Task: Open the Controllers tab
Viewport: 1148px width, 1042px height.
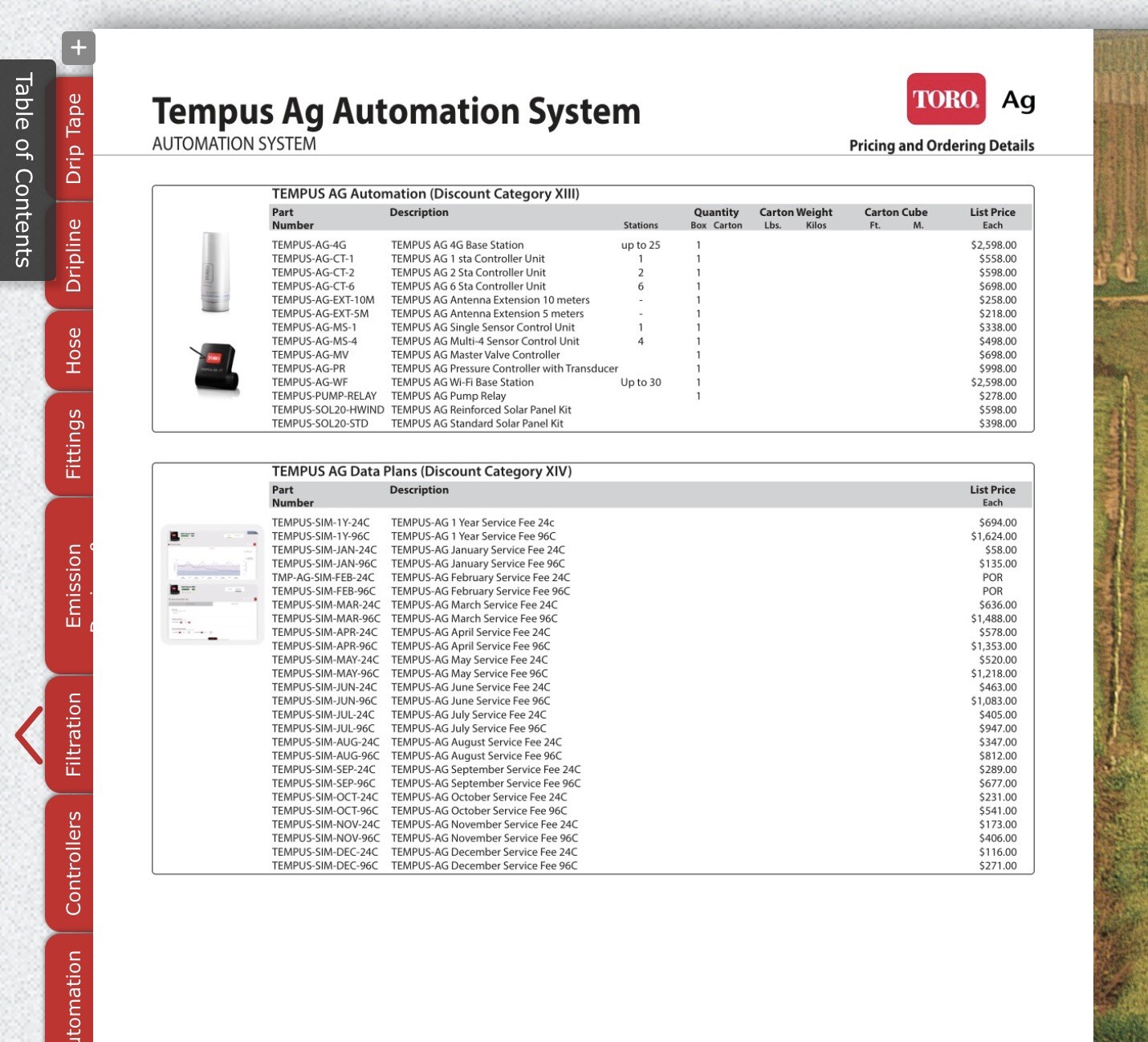Action: (x=72, y=863)
